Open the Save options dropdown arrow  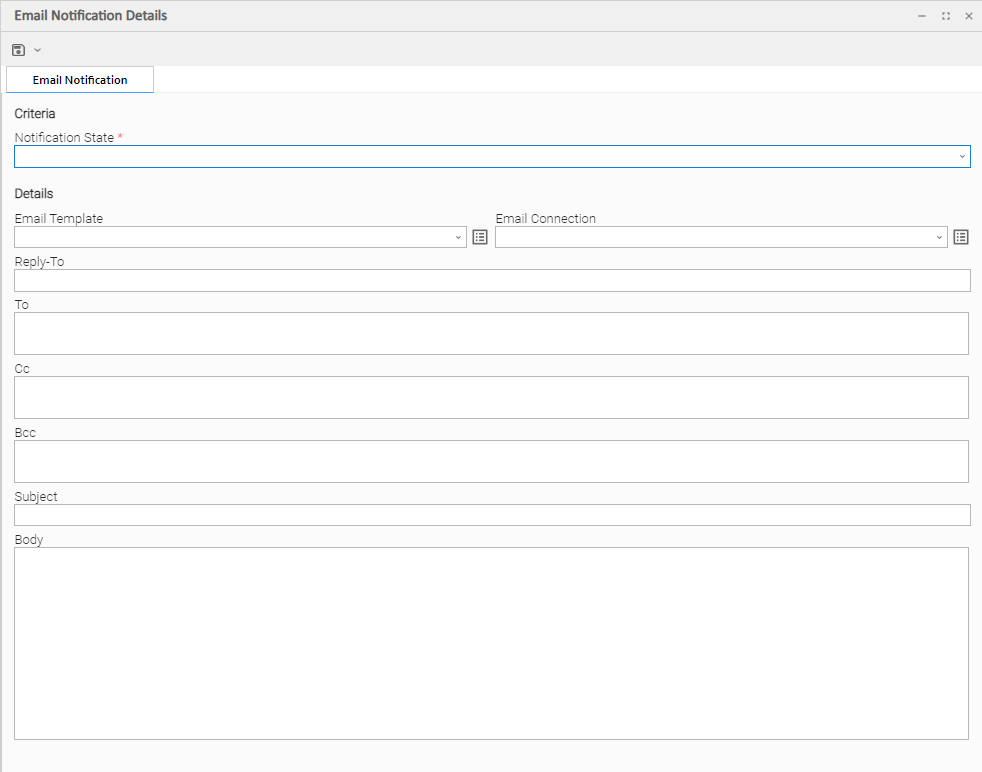(x=38, y=50)
